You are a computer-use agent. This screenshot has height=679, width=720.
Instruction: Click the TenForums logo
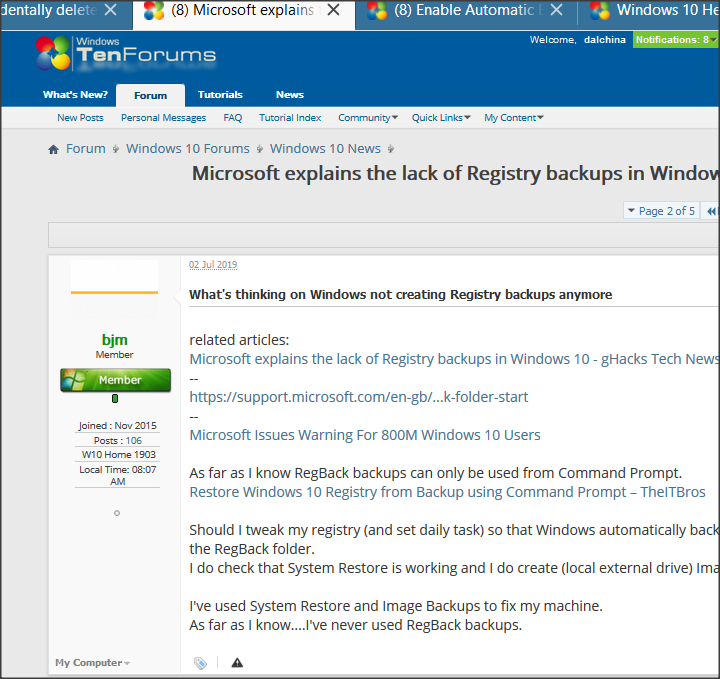125,53
